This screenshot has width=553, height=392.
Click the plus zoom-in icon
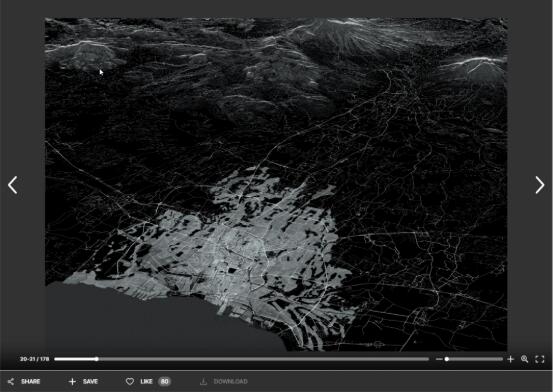(510, 359)
